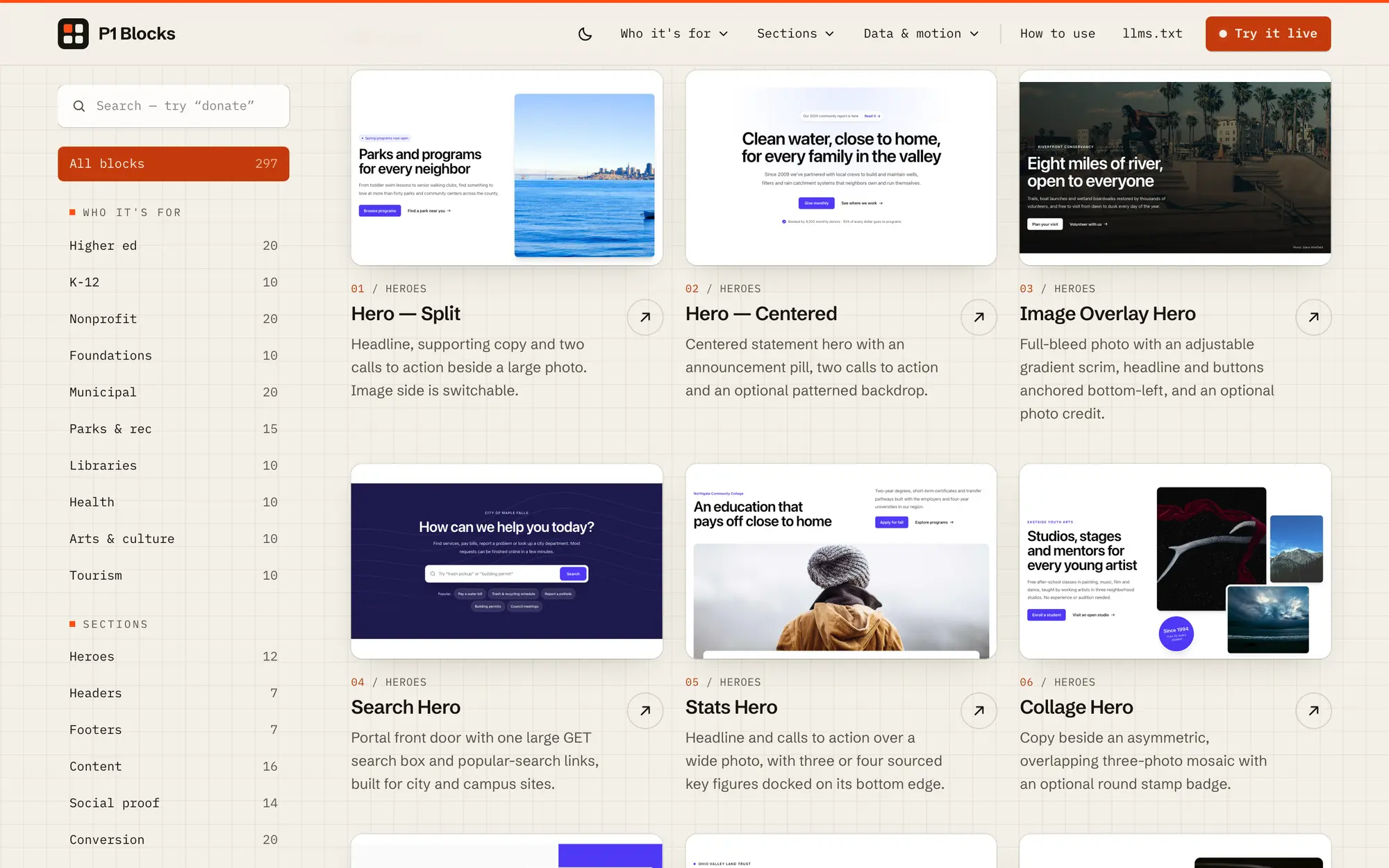Filter blocks by Libraries
This screenshot has height=868, width=1389.
174,466
